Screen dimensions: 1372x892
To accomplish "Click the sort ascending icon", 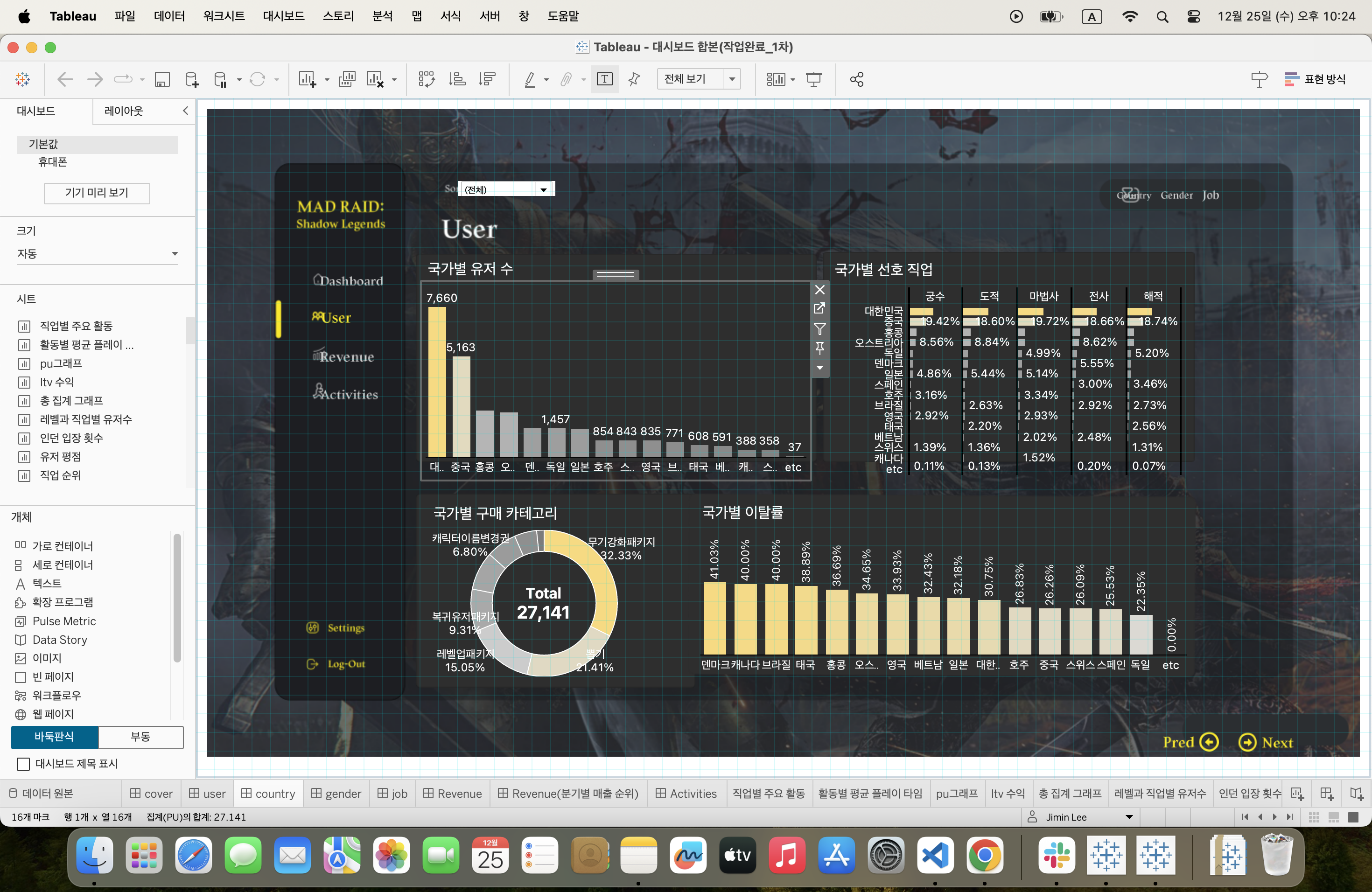I will pos(457,79).
